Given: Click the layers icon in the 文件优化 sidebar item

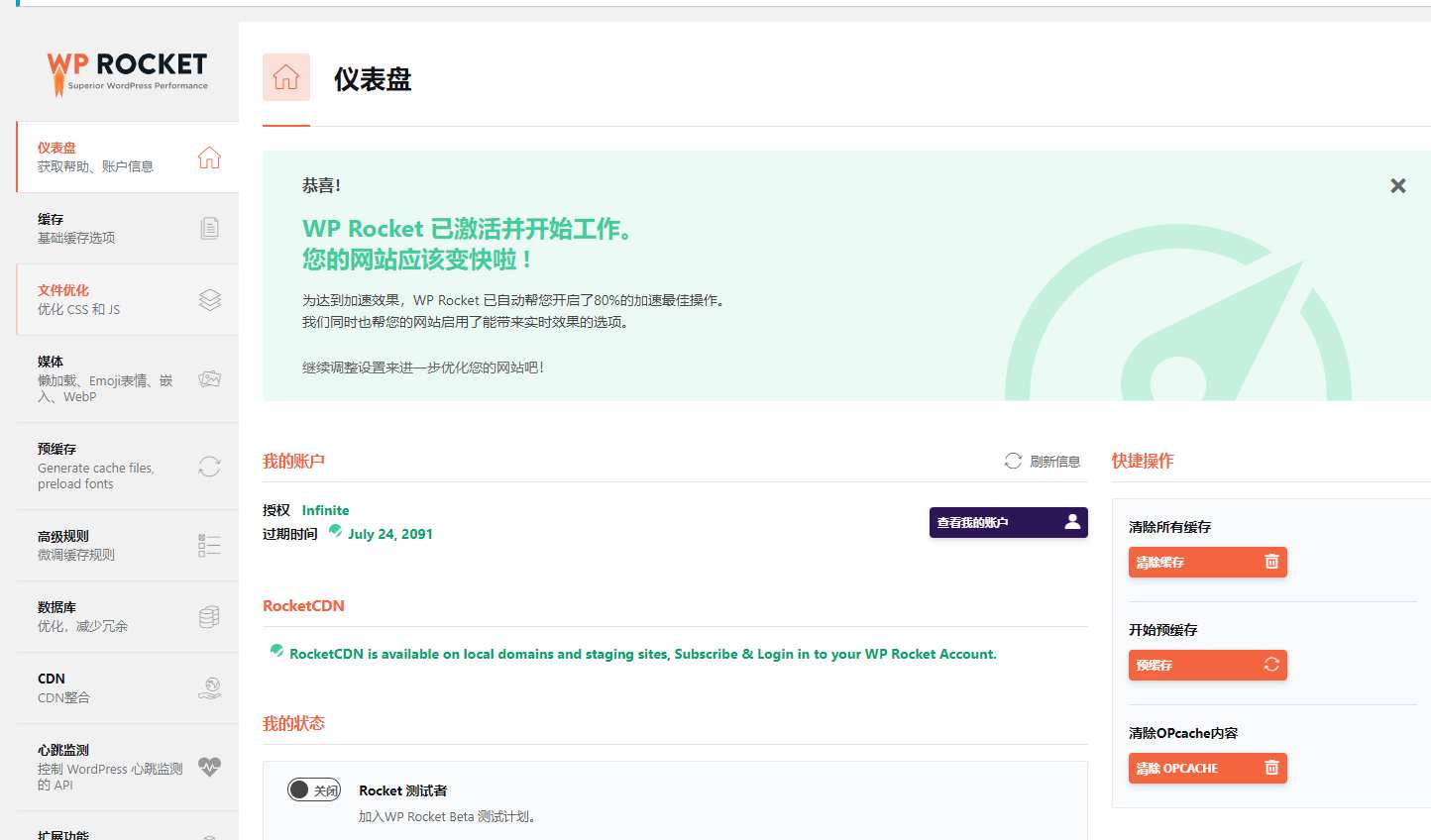Looking at the screenshot, I should (209, 300).
